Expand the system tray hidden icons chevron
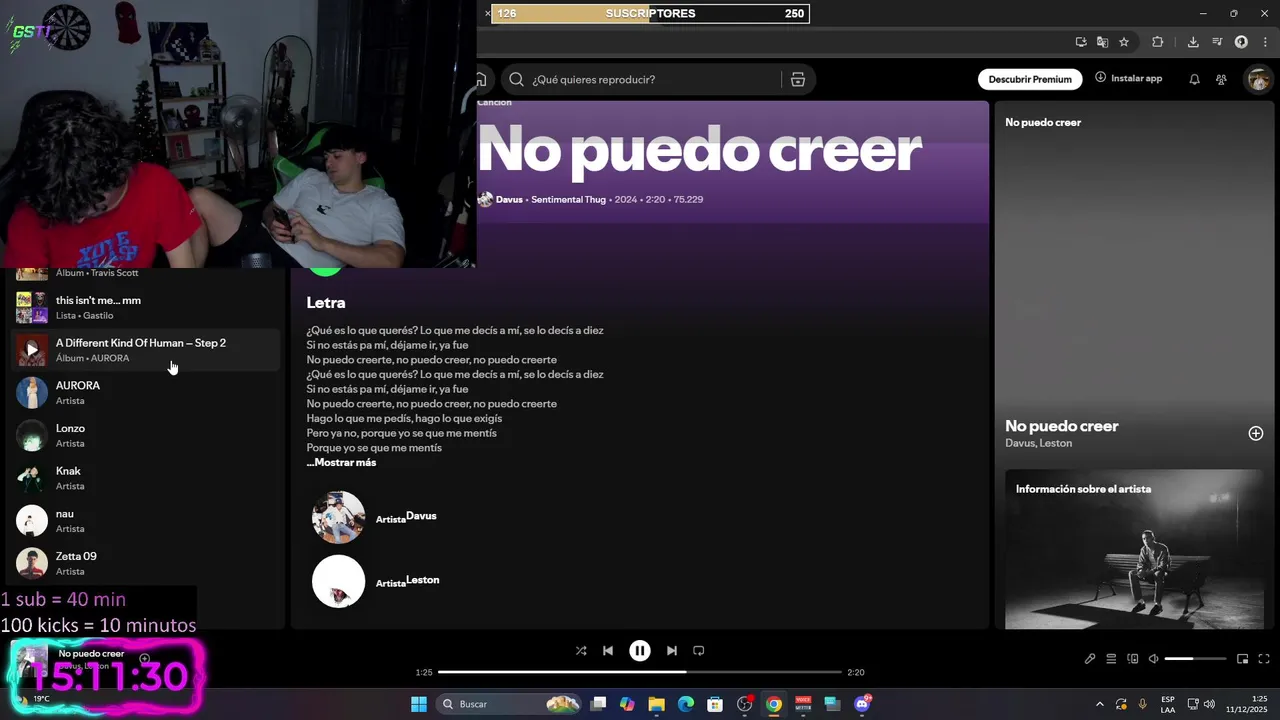1280x720 pixels. 1100,704
